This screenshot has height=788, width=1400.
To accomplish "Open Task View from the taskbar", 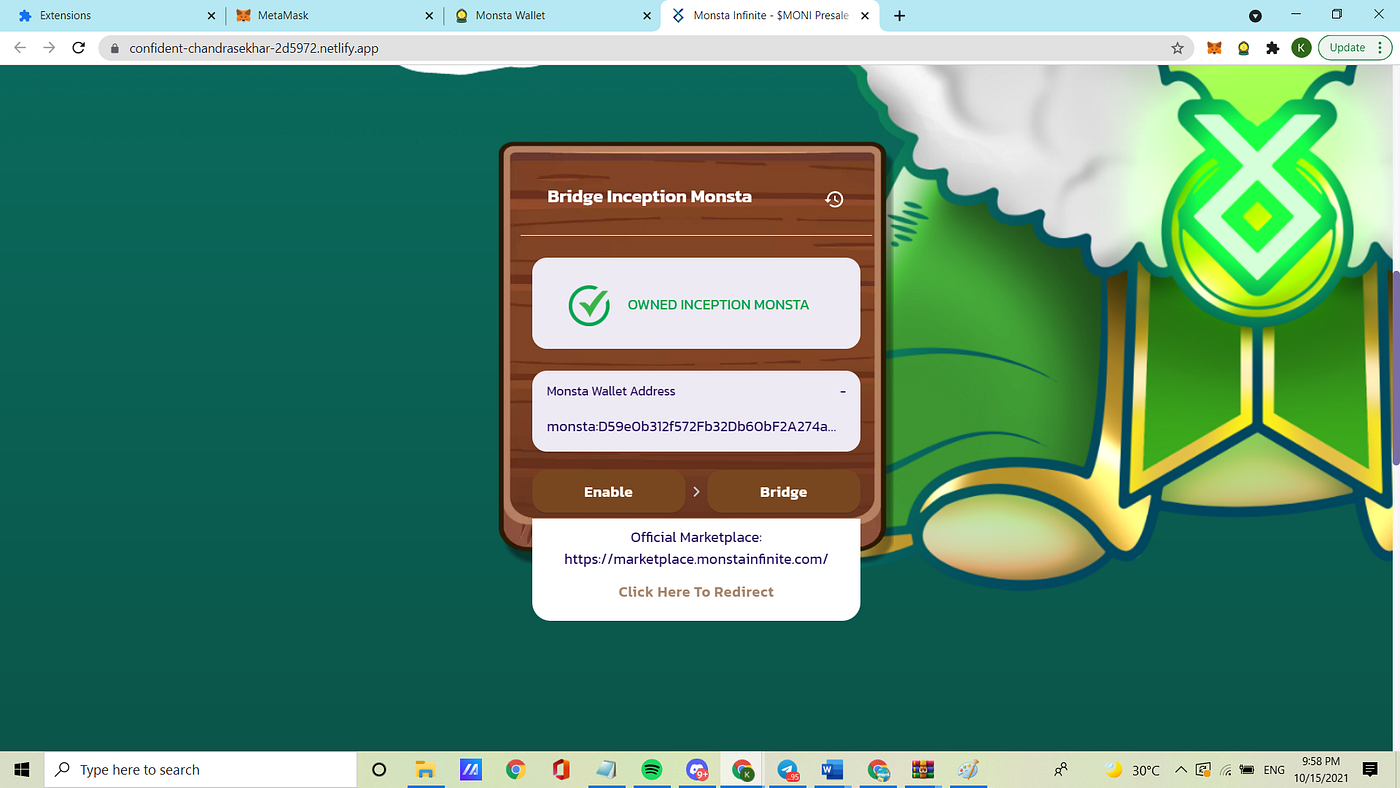I will tap(379, 770).
